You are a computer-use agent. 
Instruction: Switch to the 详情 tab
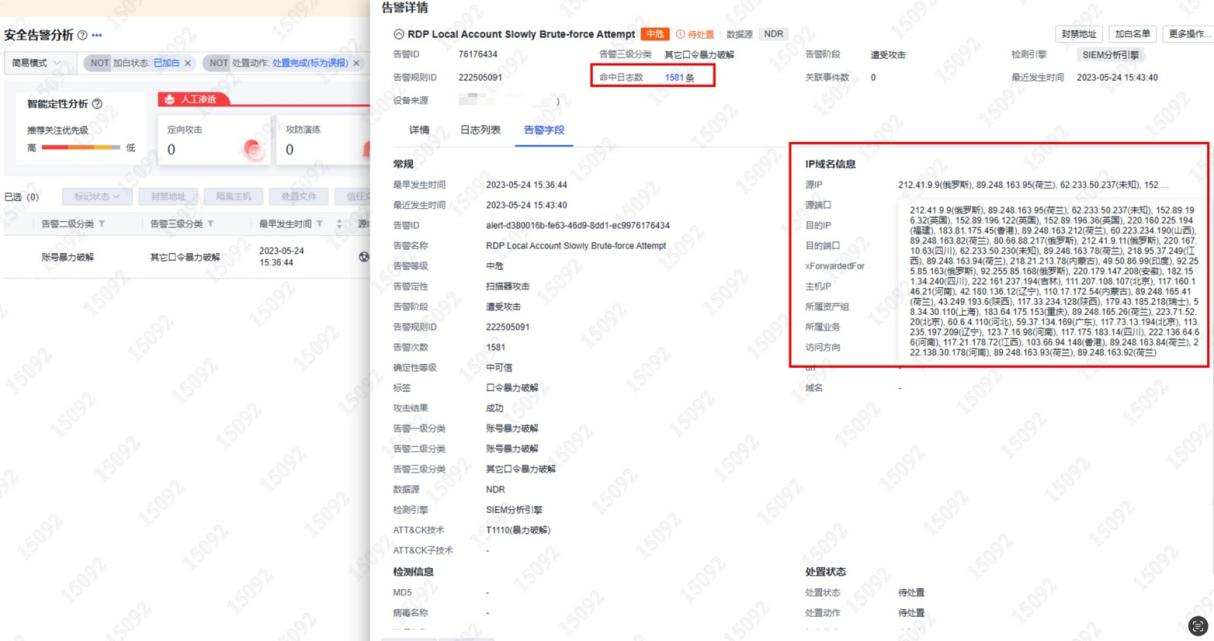419,130
